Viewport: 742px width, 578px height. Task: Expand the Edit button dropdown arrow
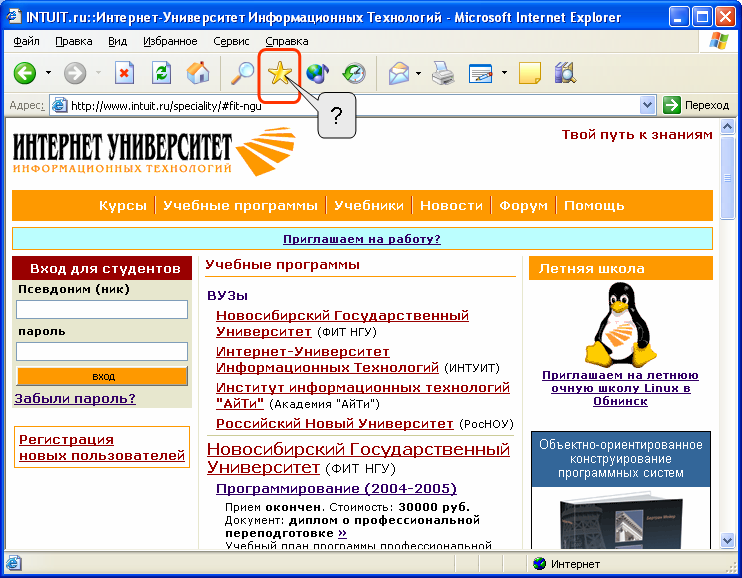click(x=504, y=73)
